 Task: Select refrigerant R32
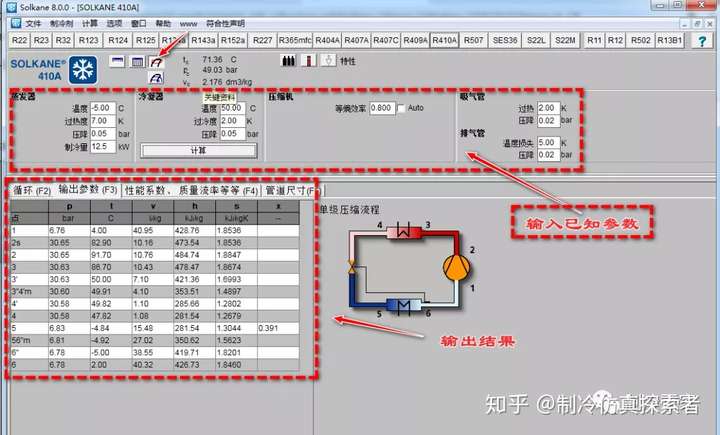(63, 40)
